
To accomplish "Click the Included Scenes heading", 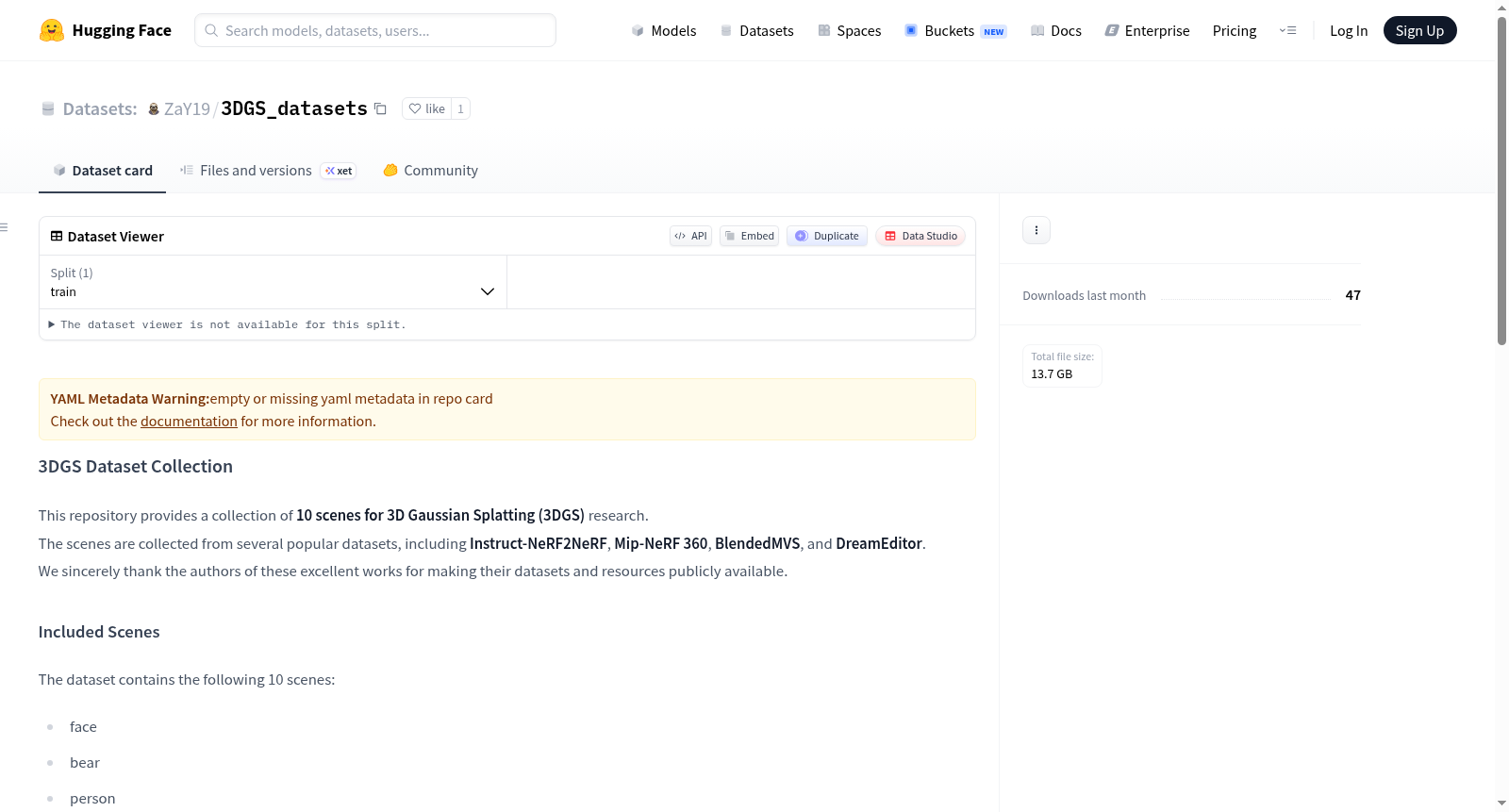I will [x=99, y=632].
